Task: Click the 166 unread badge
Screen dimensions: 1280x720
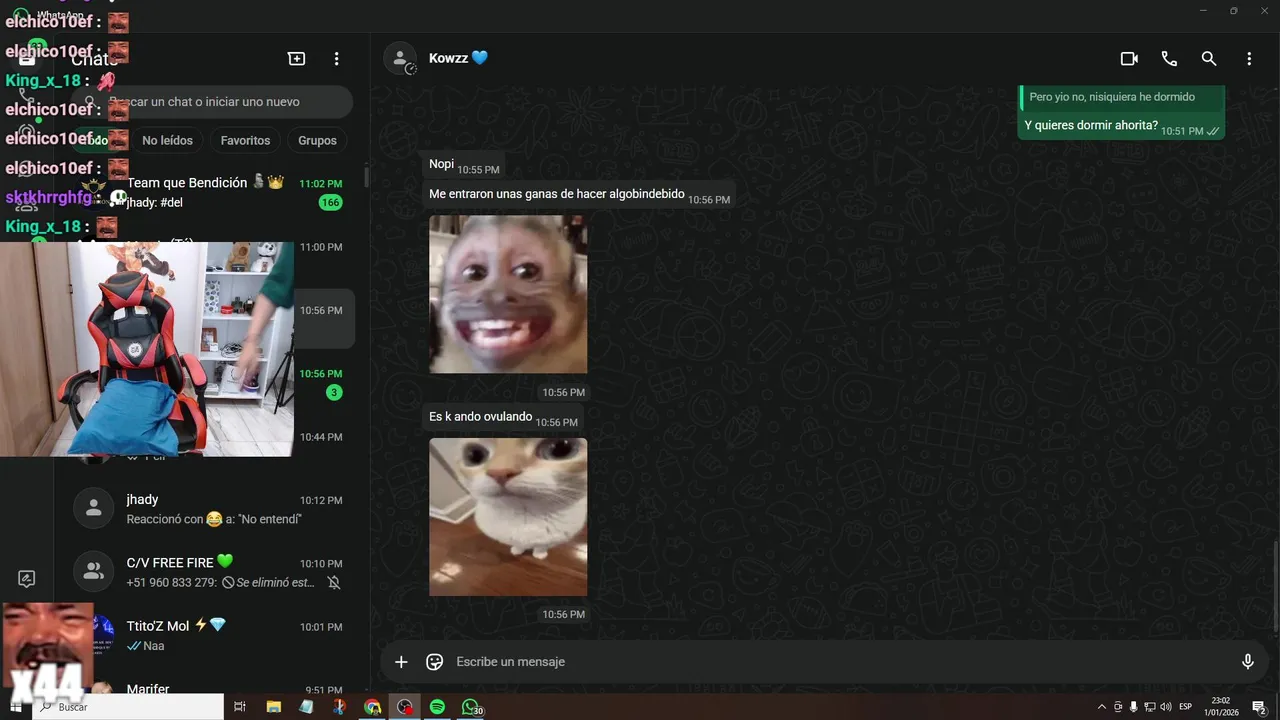Action: [x=330, y=203]
